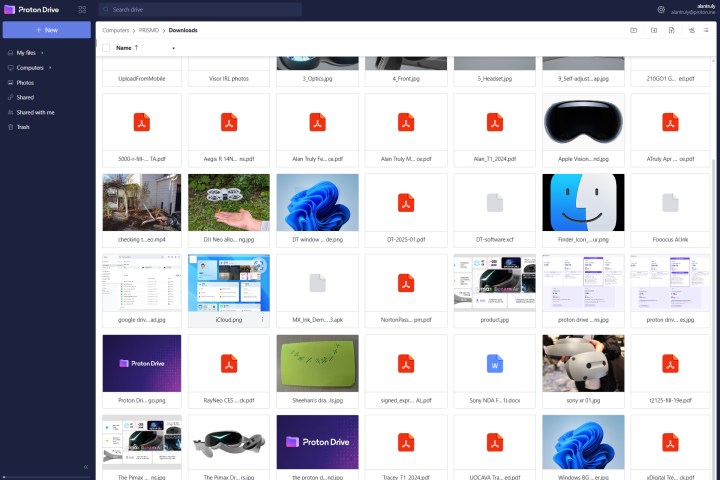This screenshot has height=480, width=720.
Task: Open the settings gear icon
Action: coord(661,10)
